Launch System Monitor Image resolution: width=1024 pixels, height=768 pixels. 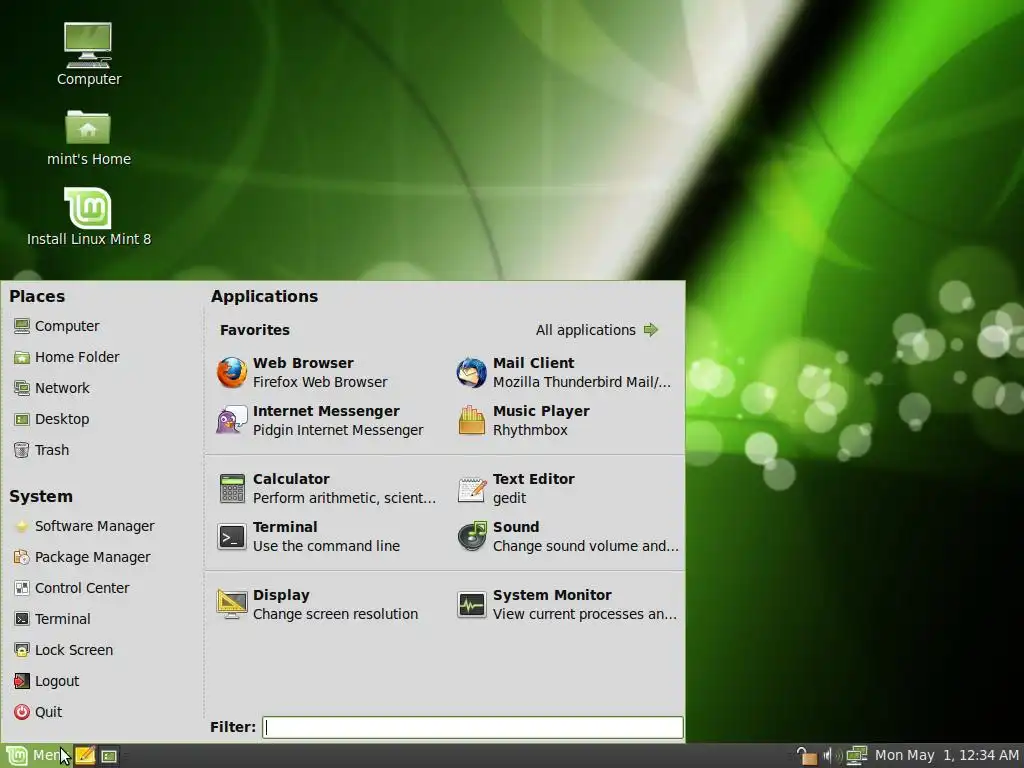pos(567,604)
